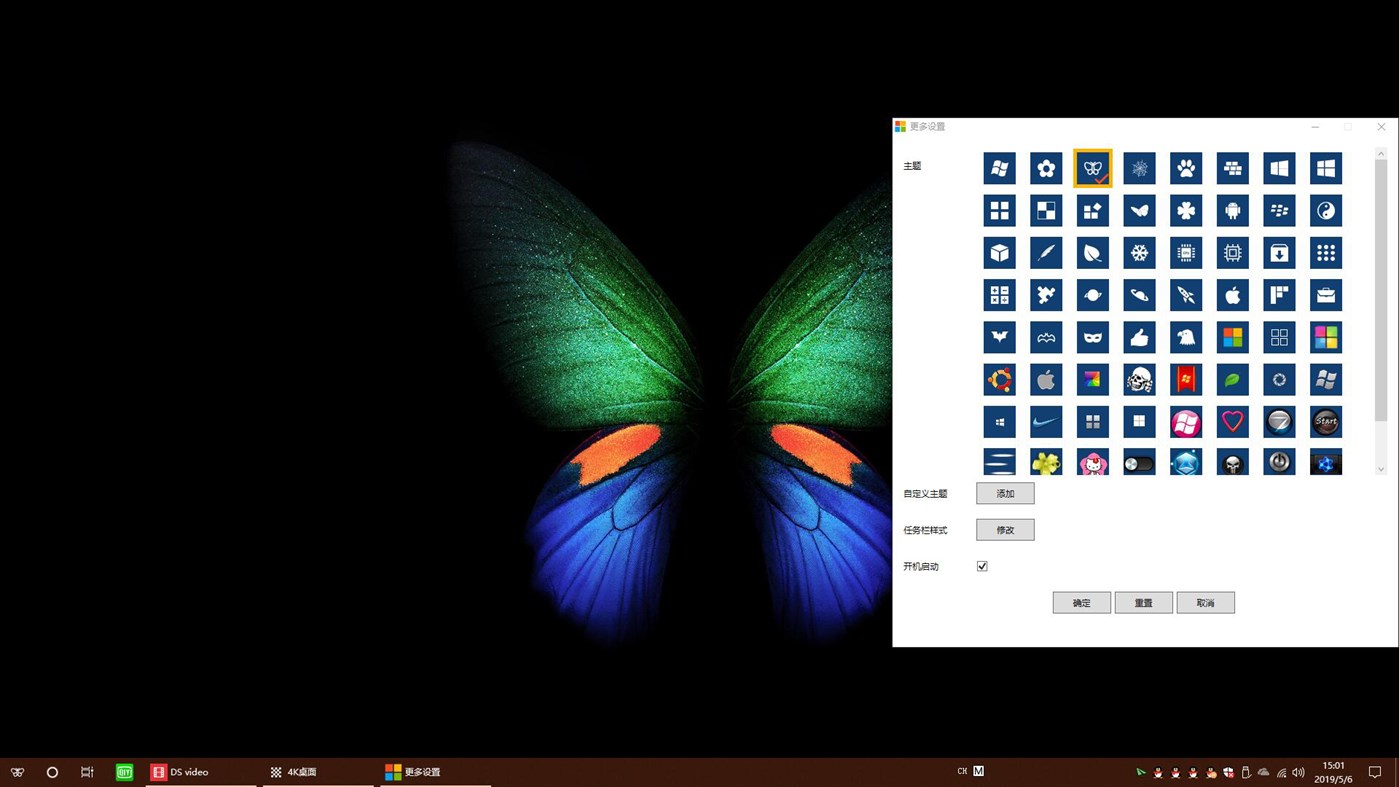This screenshot has width=1399, height=787.
Task: Open iQiyi from the taskbar
Action: click(x=124, y=771)
